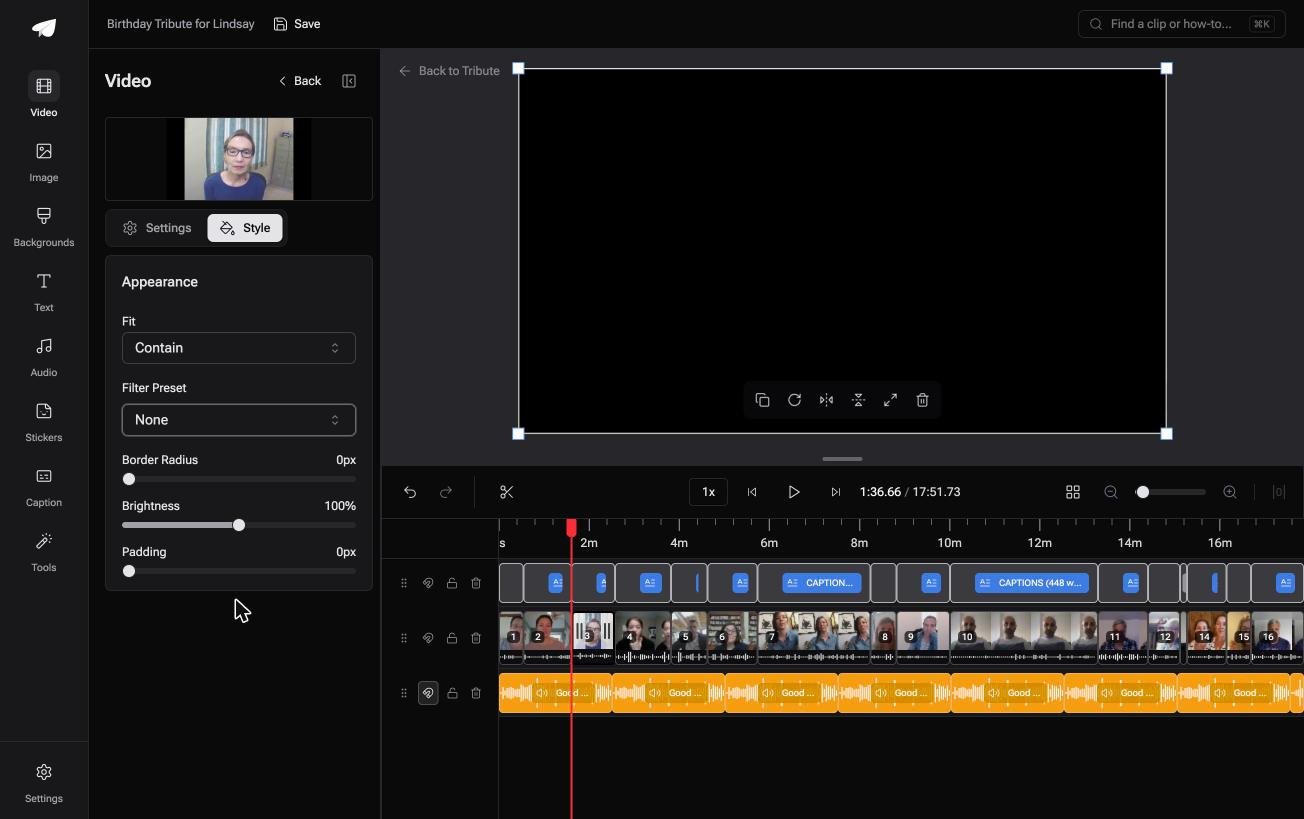Delete the selected video using the canvas trash icon
Image resolution: width=1304 pixels, height=819 pixels.
point(922,400)
